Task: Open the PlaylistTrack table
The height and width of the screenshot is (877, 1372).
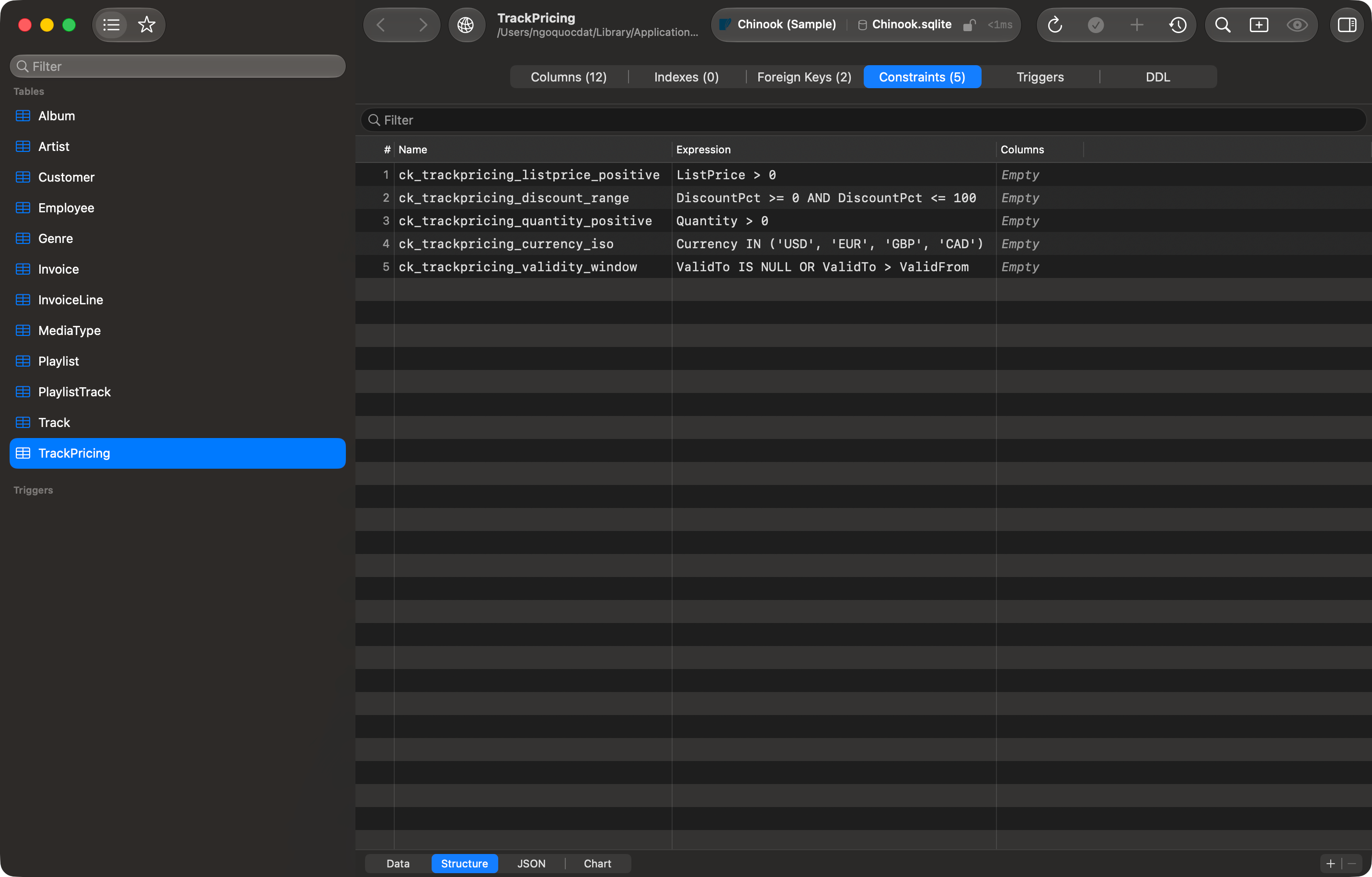Action: pos(178,392)
